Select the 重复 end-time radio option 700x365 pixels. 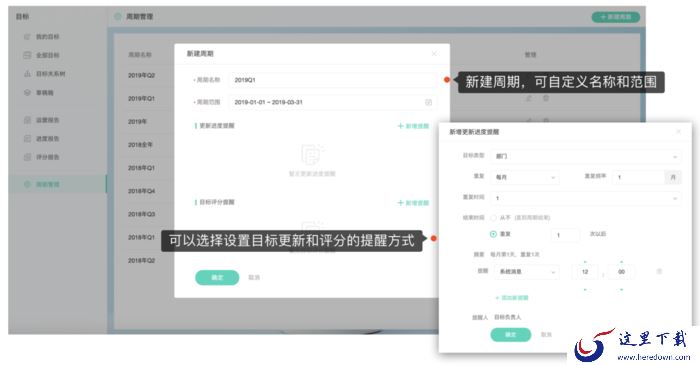493,234
